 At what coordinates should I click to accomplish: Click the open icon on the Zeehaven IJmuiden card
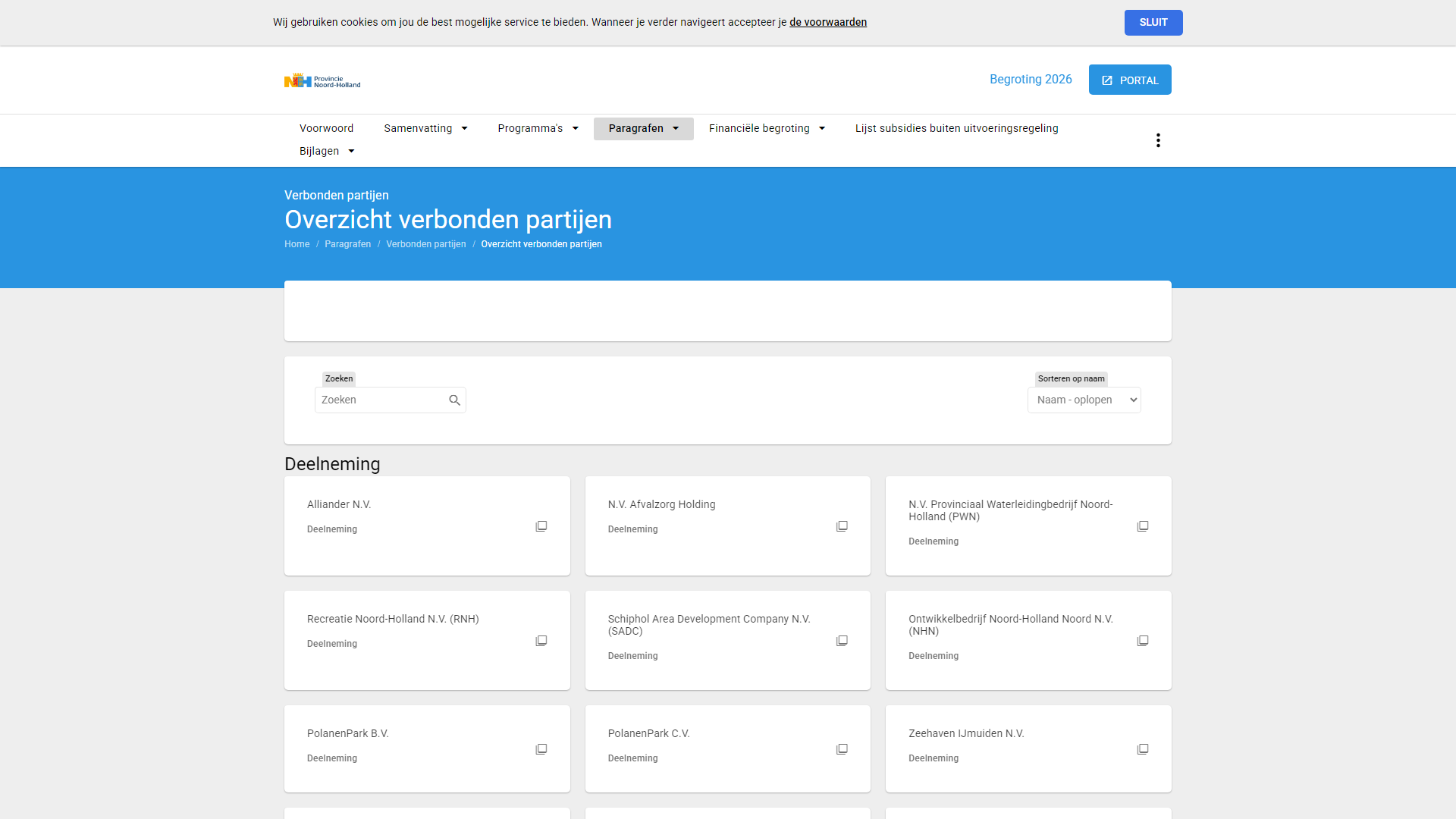(x=1143, y=749)
